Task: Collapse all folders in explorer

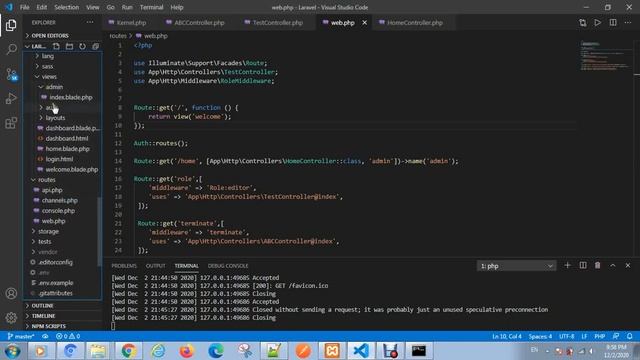Action: pyautogui.click(x=96, y=47)
